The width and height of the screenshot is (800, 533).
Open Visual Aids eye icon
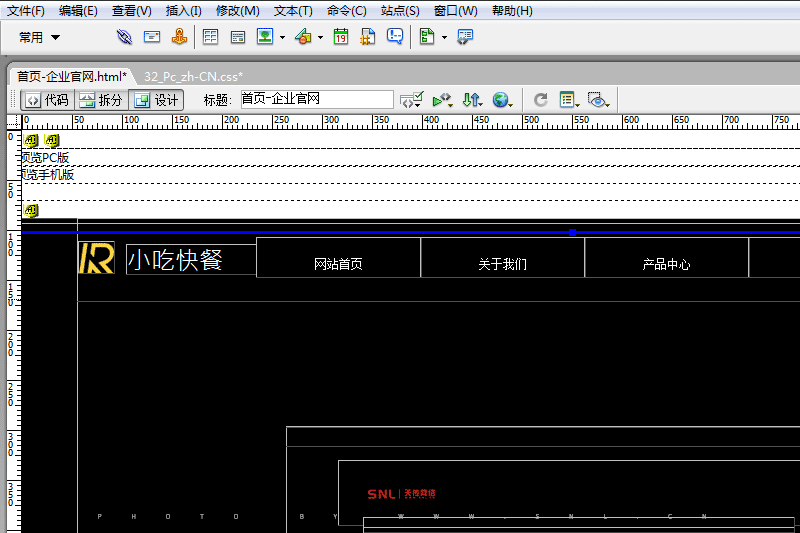598,100
